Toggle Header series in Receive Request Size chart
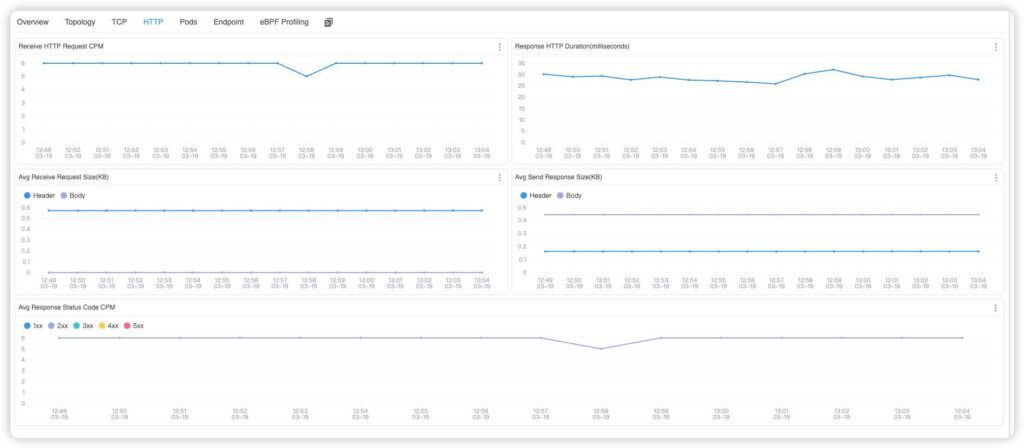This screenshot has height=448, width=1024. click(38, 196)
